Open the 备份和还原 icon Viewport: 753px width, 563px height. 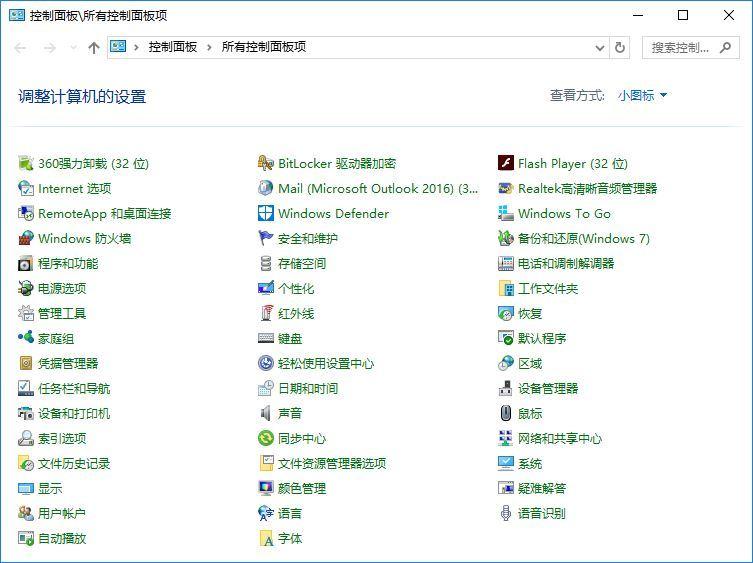506,238
